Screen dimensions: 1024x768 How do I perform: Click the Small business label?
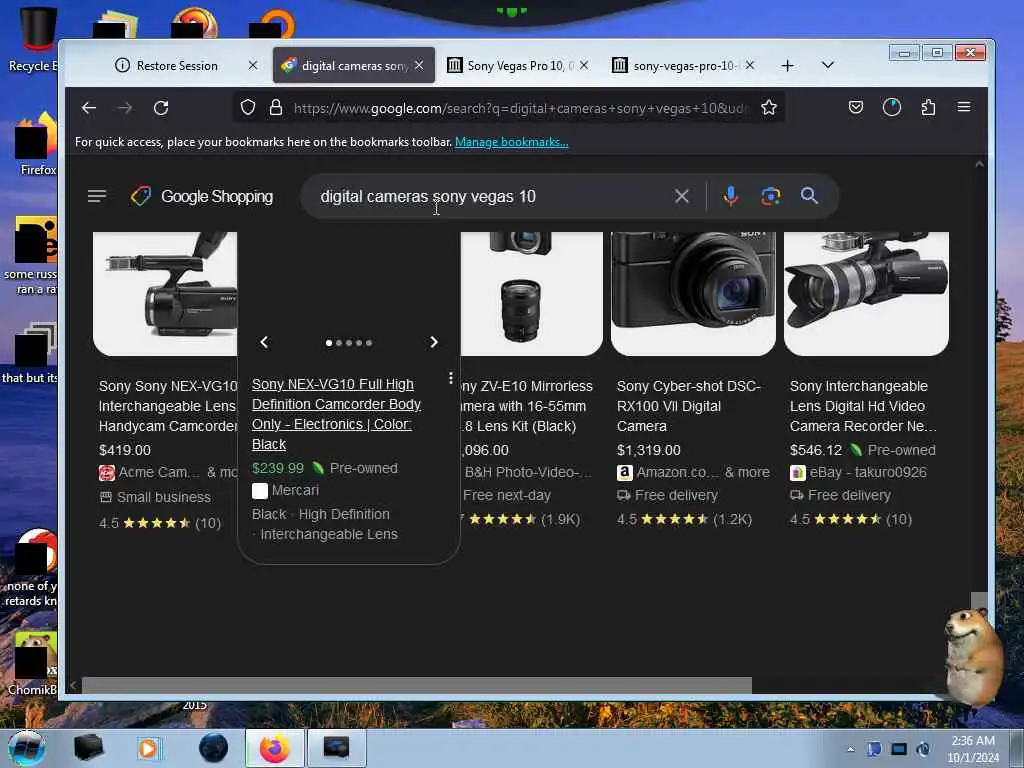coord(163,497)
